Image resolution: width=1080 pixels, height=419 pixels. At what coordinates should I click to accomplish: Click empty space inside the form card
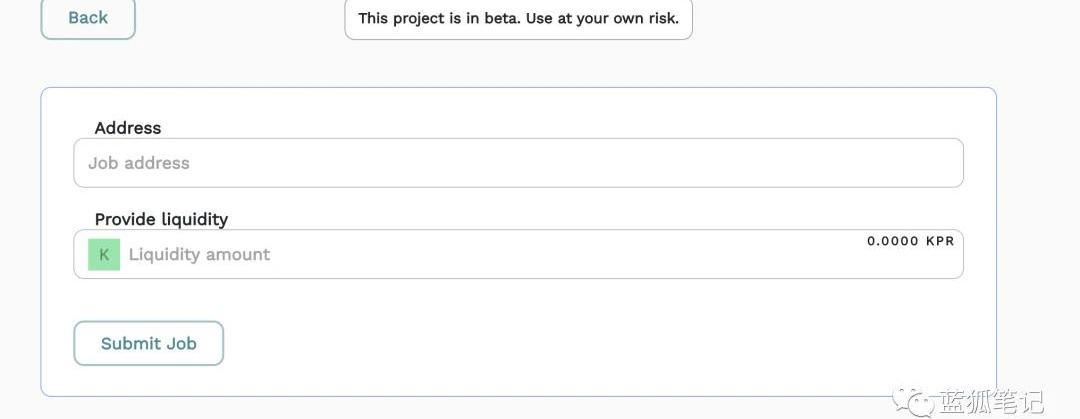tap(600, 340)
